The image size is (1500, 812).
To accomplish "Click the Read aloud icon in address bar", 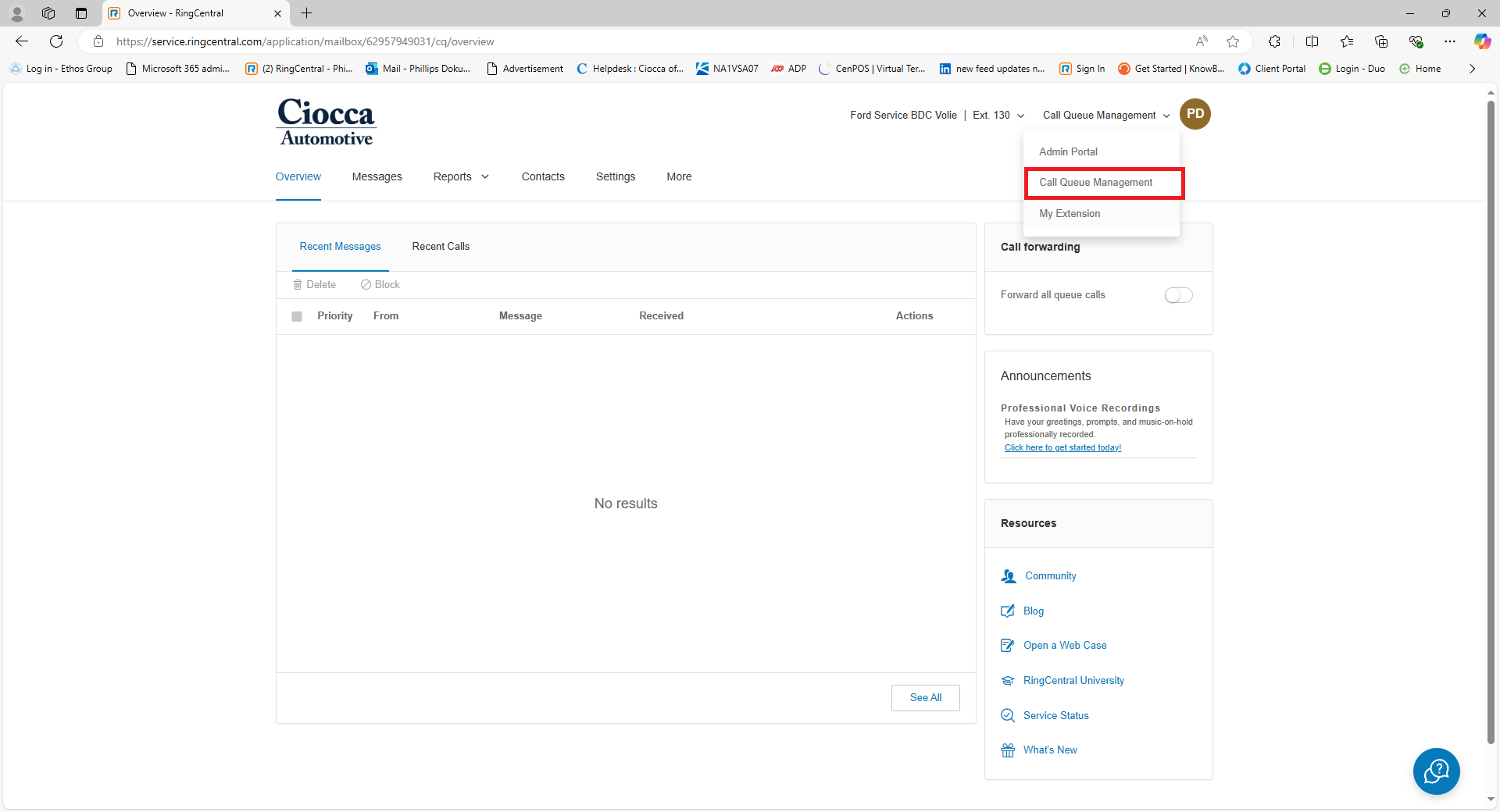I will (1202, 41).
